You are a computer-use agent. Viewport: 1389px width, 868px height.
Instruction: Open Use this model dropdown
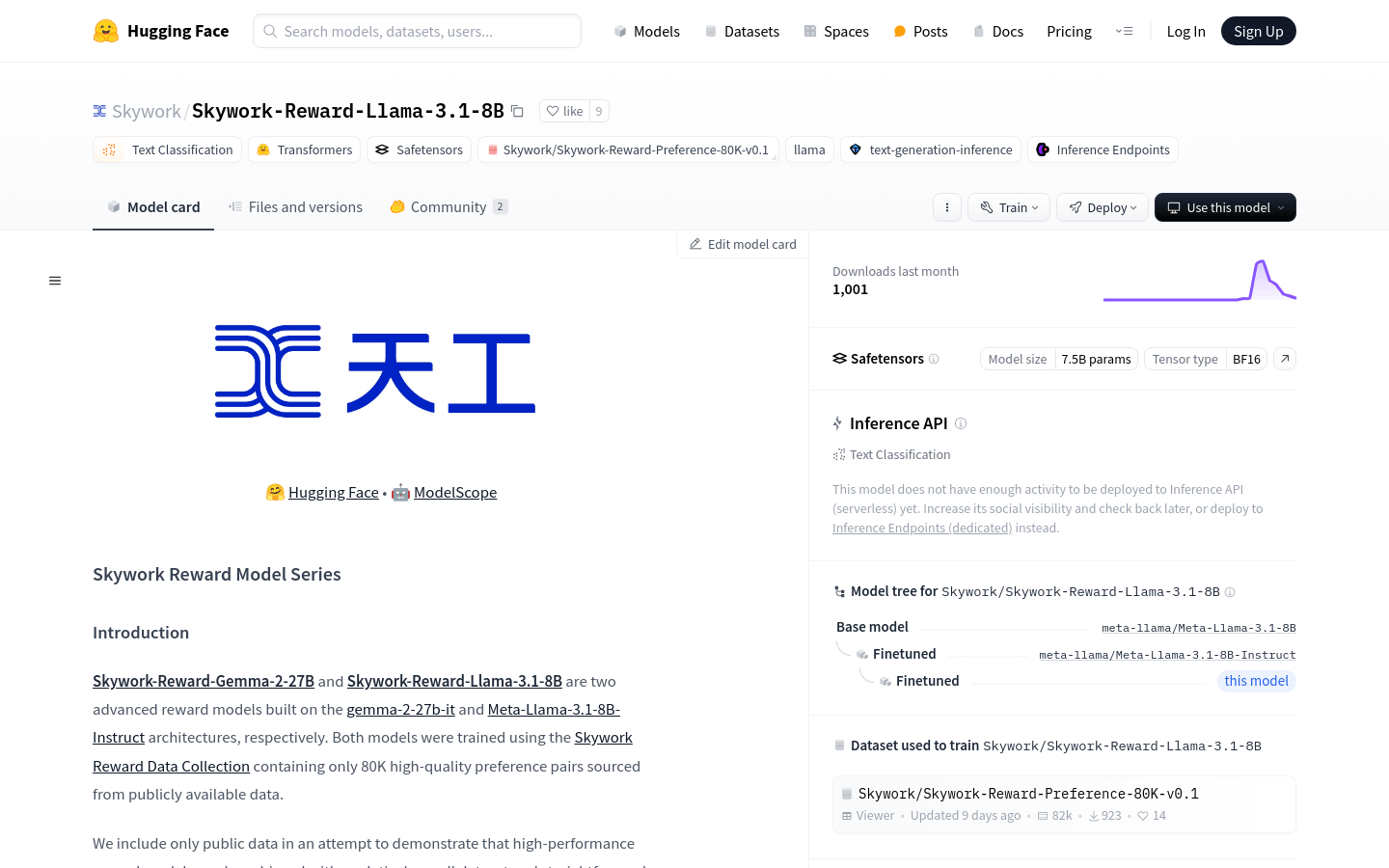coord(1225,207)
